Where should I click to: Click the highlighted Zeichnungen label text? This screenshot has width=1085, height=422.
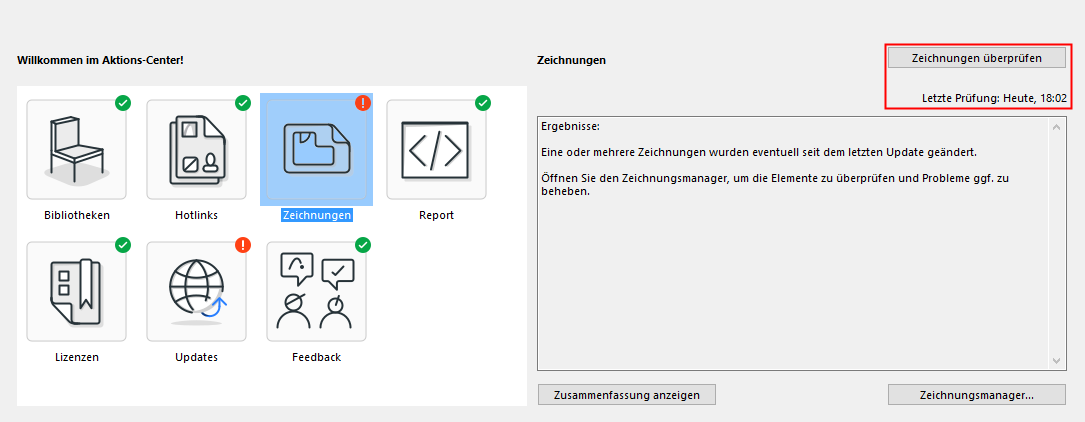tap(317, 215)
